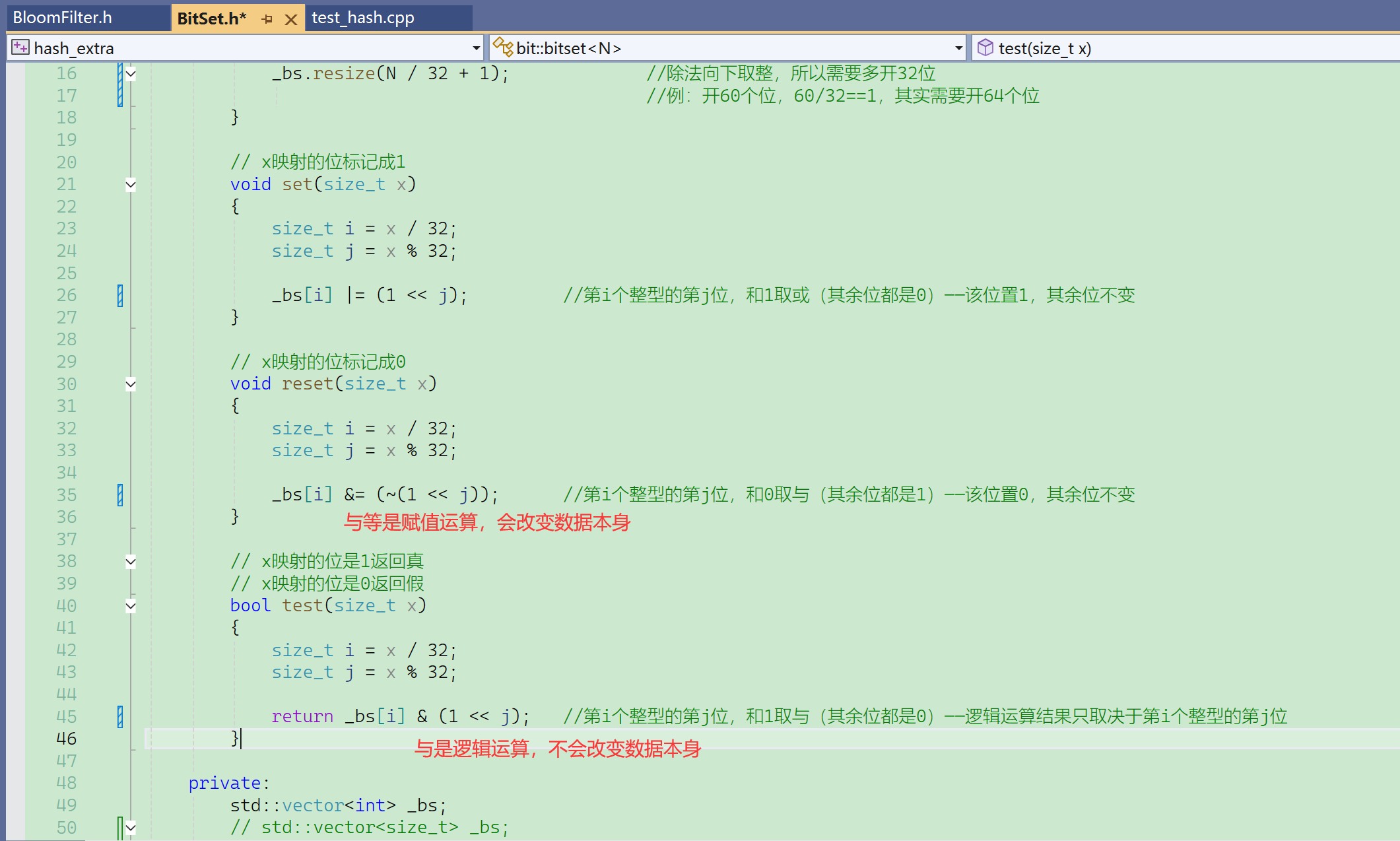Collapse the test(size_t x) function block

[131, 605]
